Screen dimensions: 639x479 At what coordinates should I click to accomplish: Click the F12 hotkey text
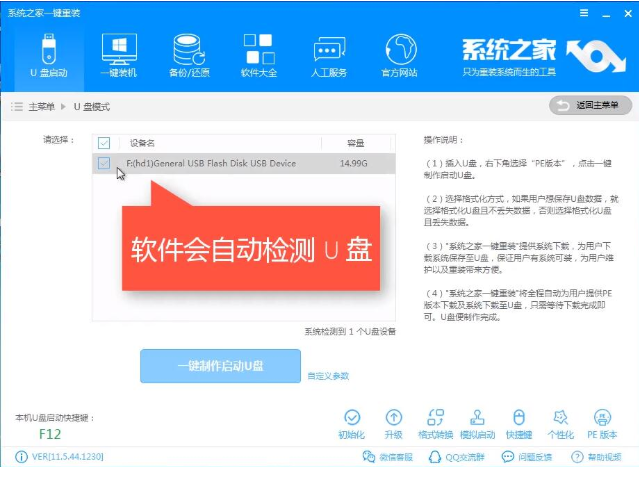[x=50, y=434]
